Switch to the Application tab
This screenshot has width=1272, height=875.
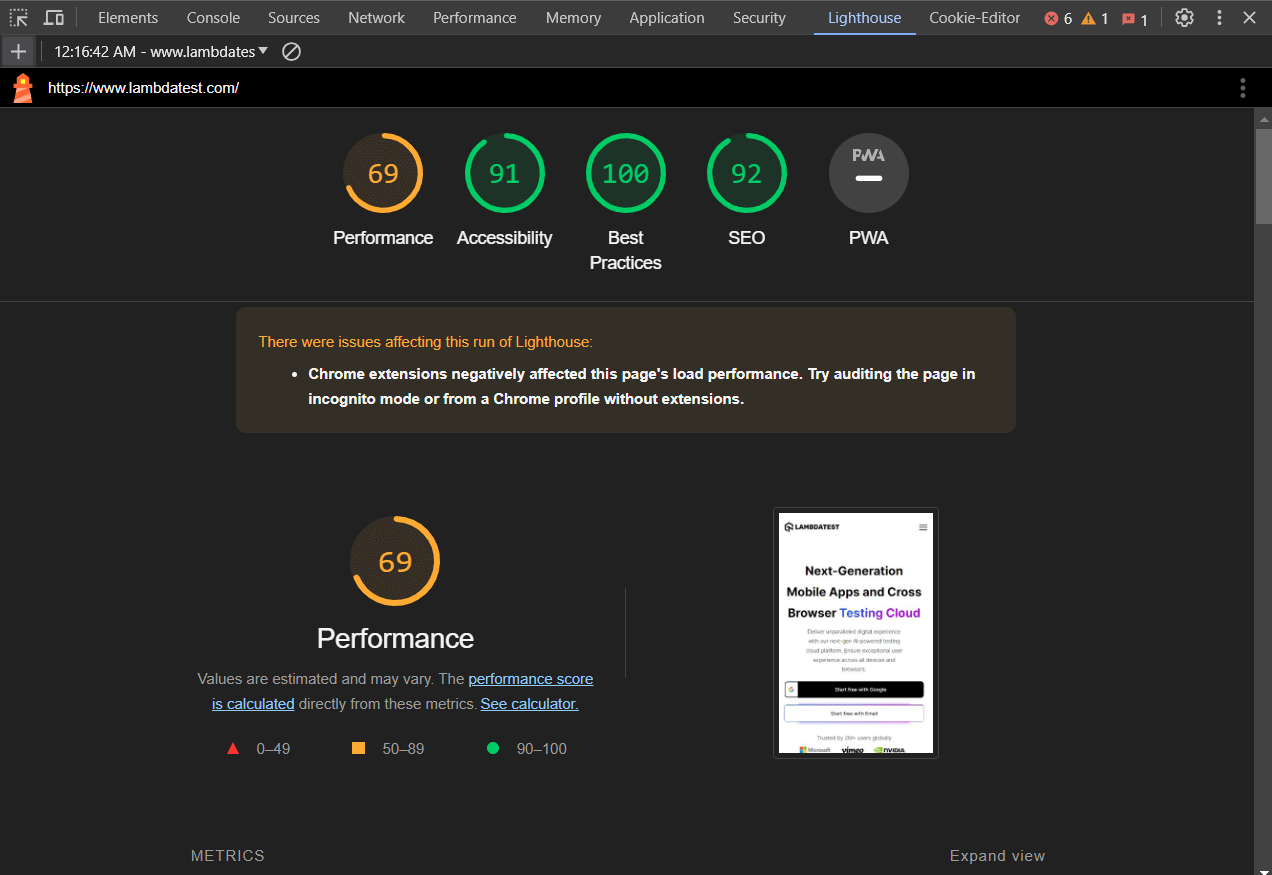click(x=667, y=18)
